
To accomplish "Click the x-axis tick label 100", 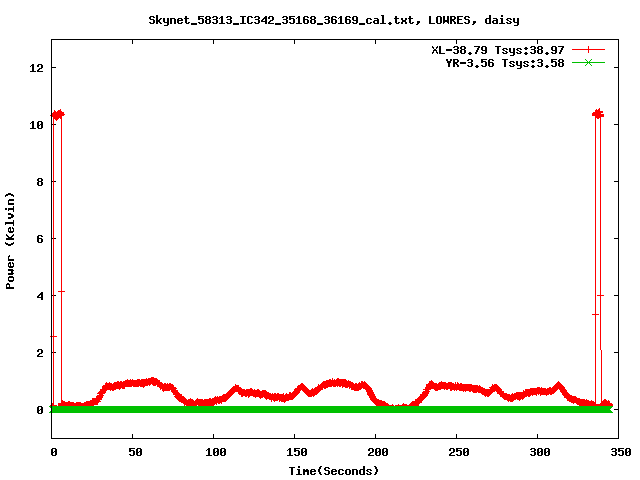I will [216, 452].
